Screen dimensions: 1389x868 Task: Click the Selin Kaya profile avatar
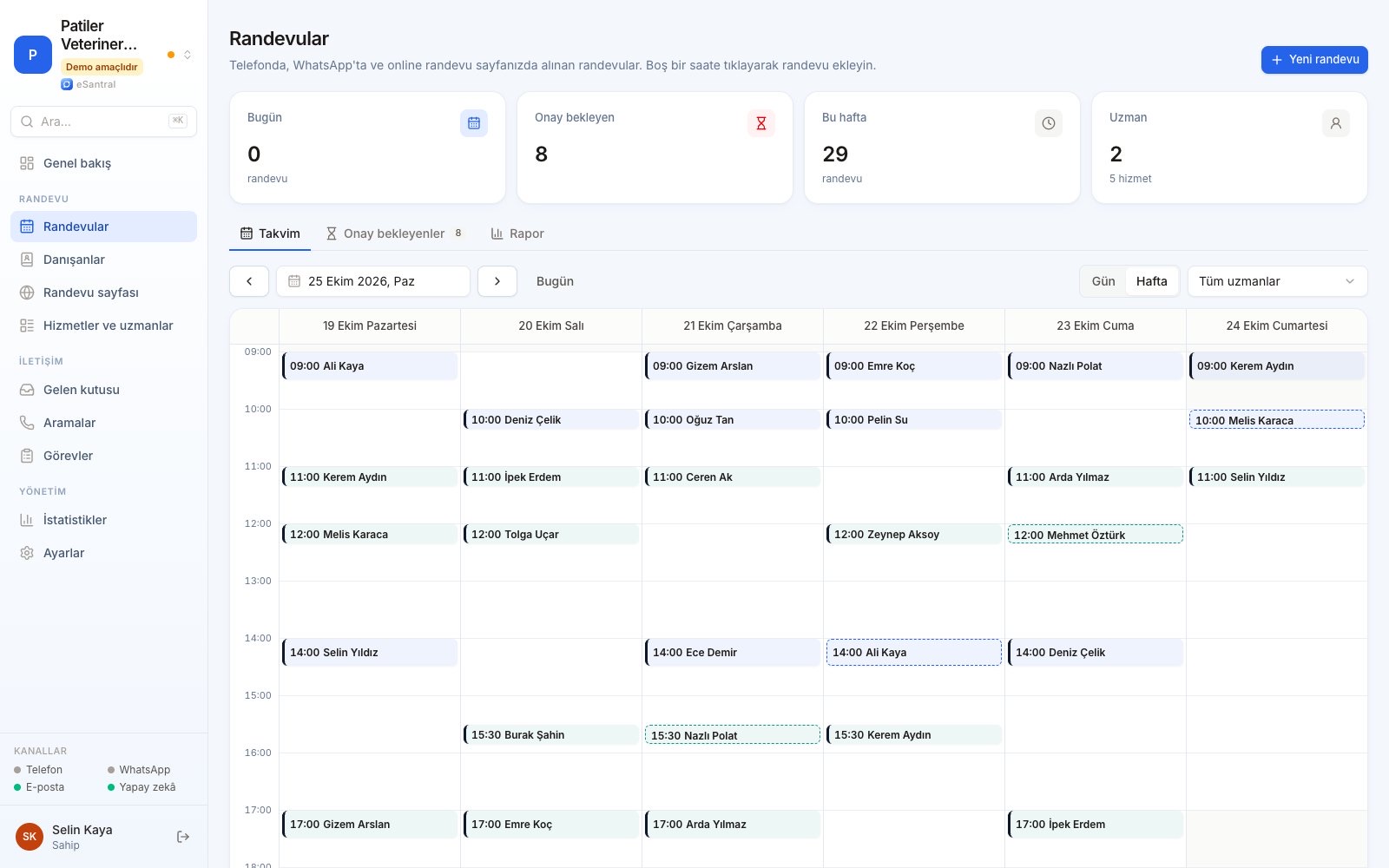(30, 837)
